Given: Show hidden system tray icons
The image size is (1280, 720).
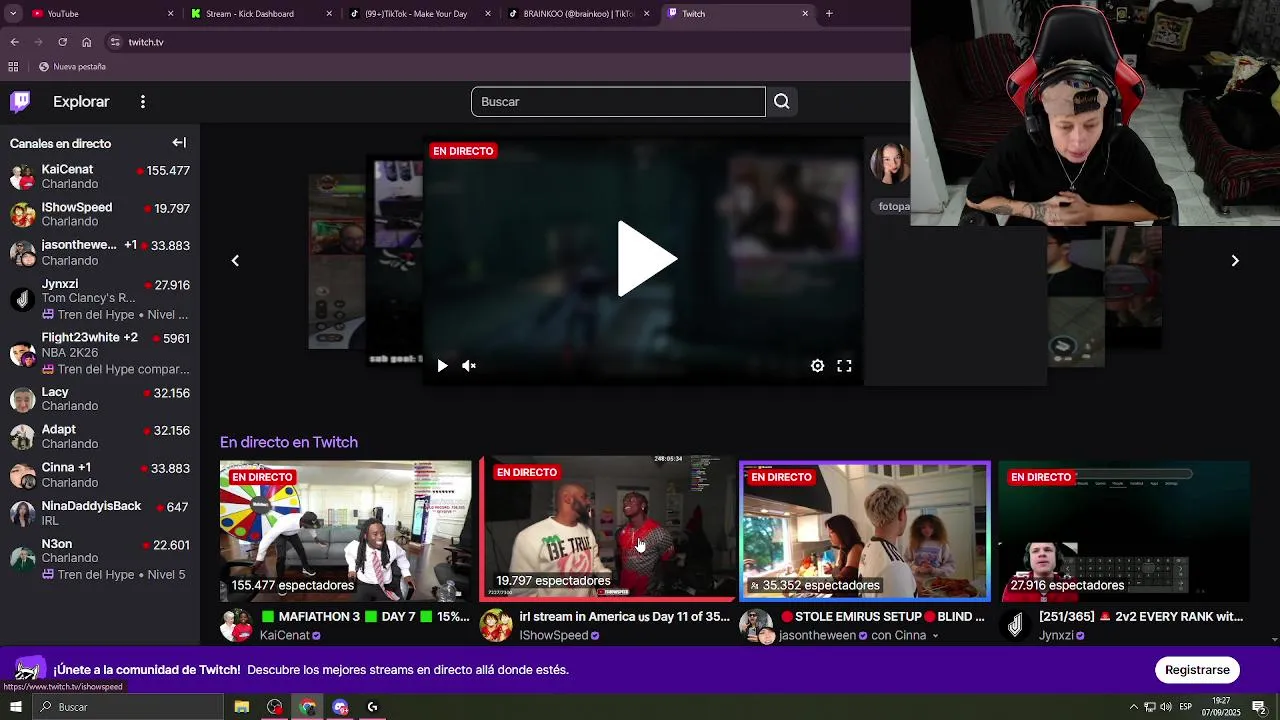Looking at the screenshot, I should [1133, 707].
